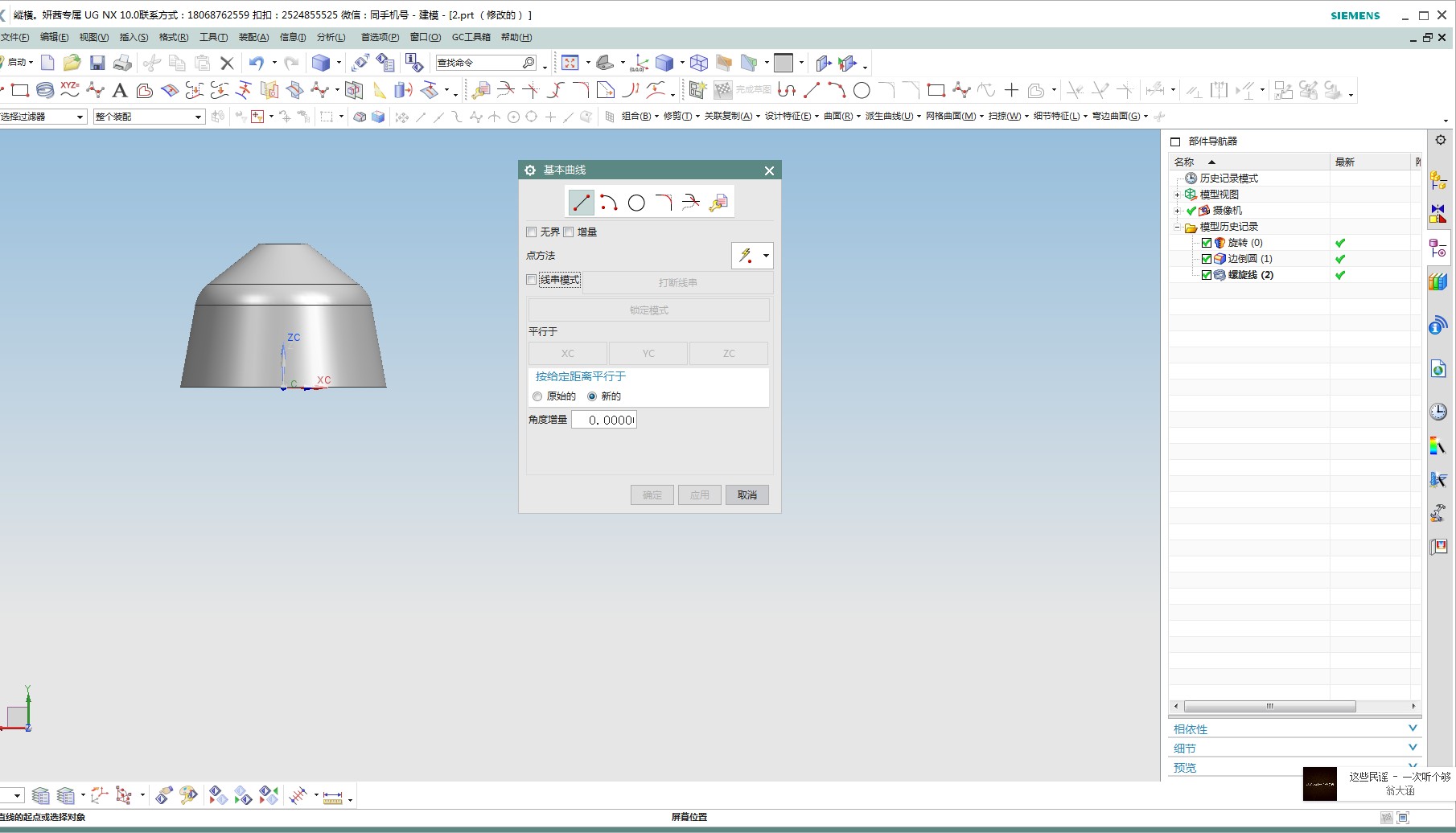Click the 锁定模式 (Lock Mode) button
This screenshot has height=833, width=1456.
pos(649,310)
